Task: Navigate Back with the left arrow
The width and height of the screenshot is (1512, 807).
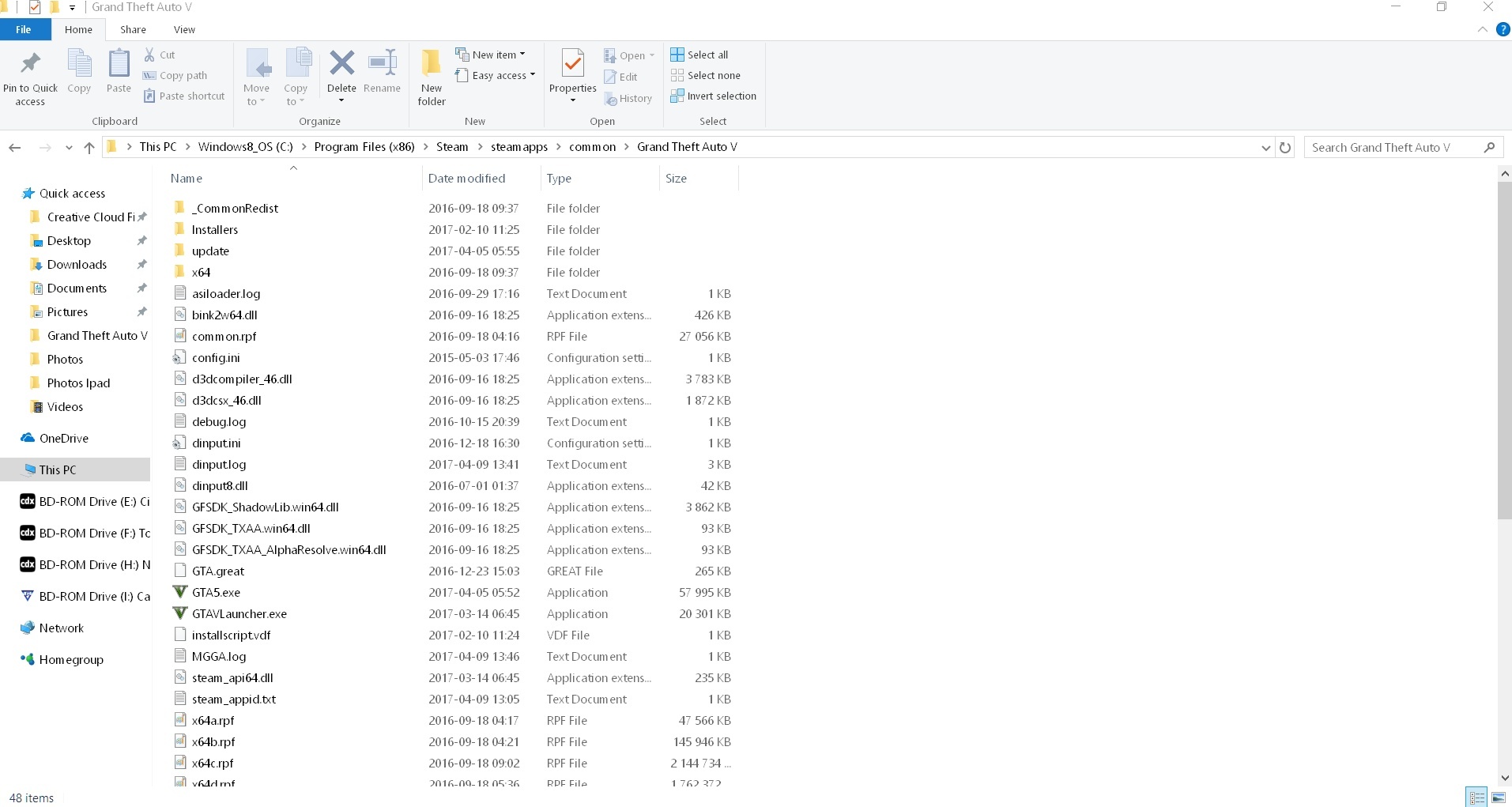Action: [15, 147]
